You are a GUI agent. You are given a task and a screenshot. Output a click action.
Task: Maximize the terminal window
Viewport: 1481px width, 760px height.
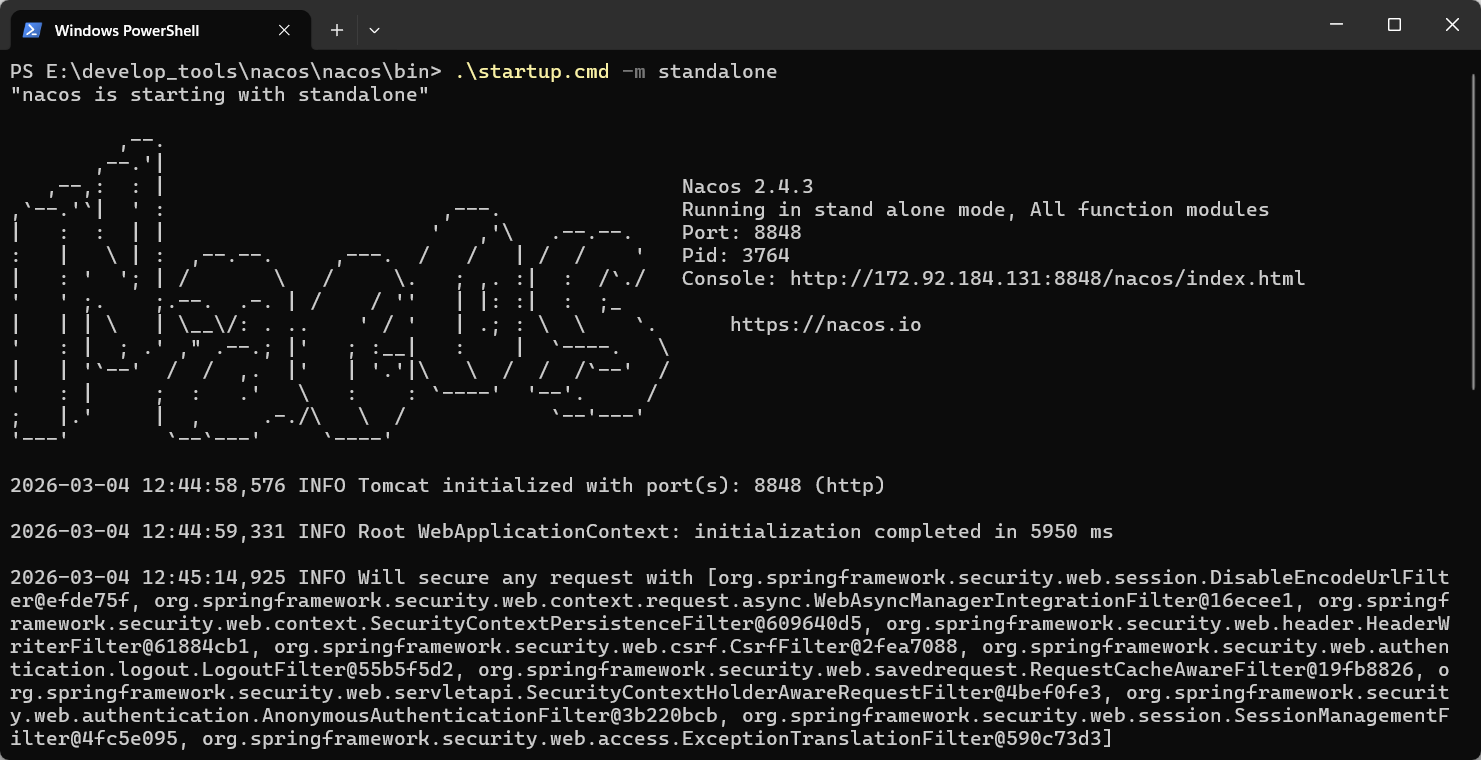coord(1394,25)
